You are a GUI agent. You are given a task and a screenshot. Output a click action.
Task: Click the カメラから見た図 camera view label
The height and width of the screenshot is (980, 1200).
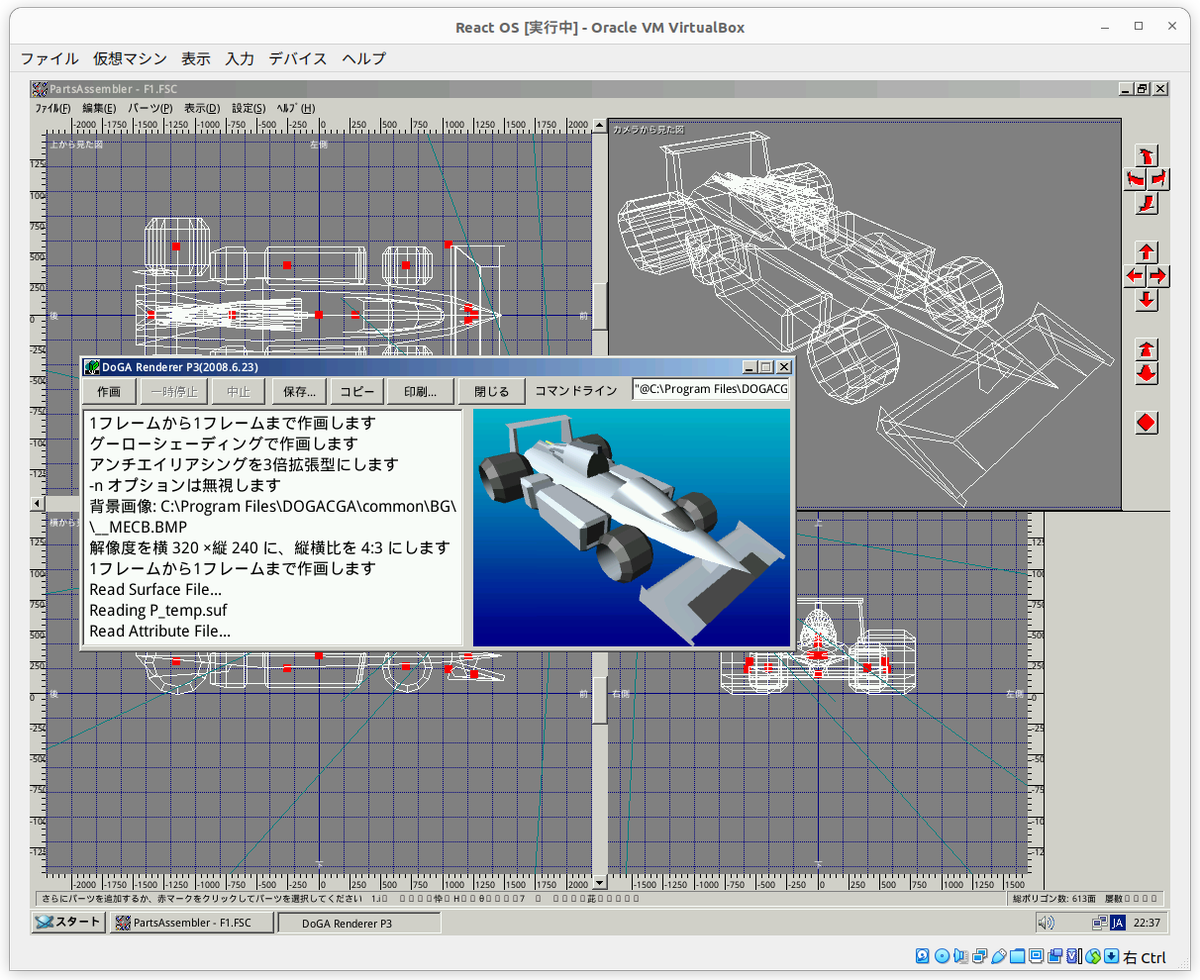pos(648,130)
